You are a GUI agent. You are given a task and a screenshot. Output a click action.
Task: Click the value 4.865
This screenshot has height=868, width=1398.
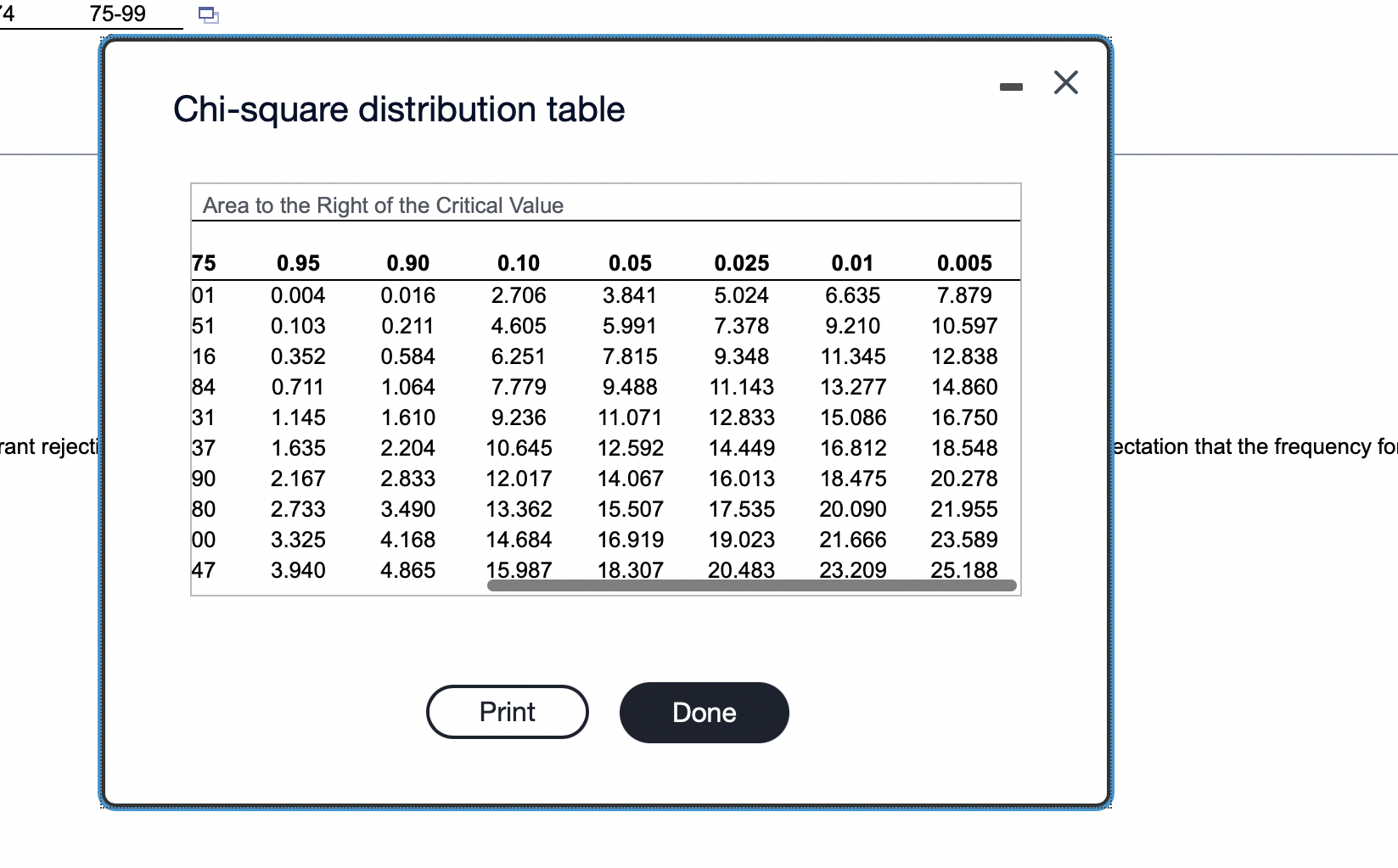click(408, 570)
